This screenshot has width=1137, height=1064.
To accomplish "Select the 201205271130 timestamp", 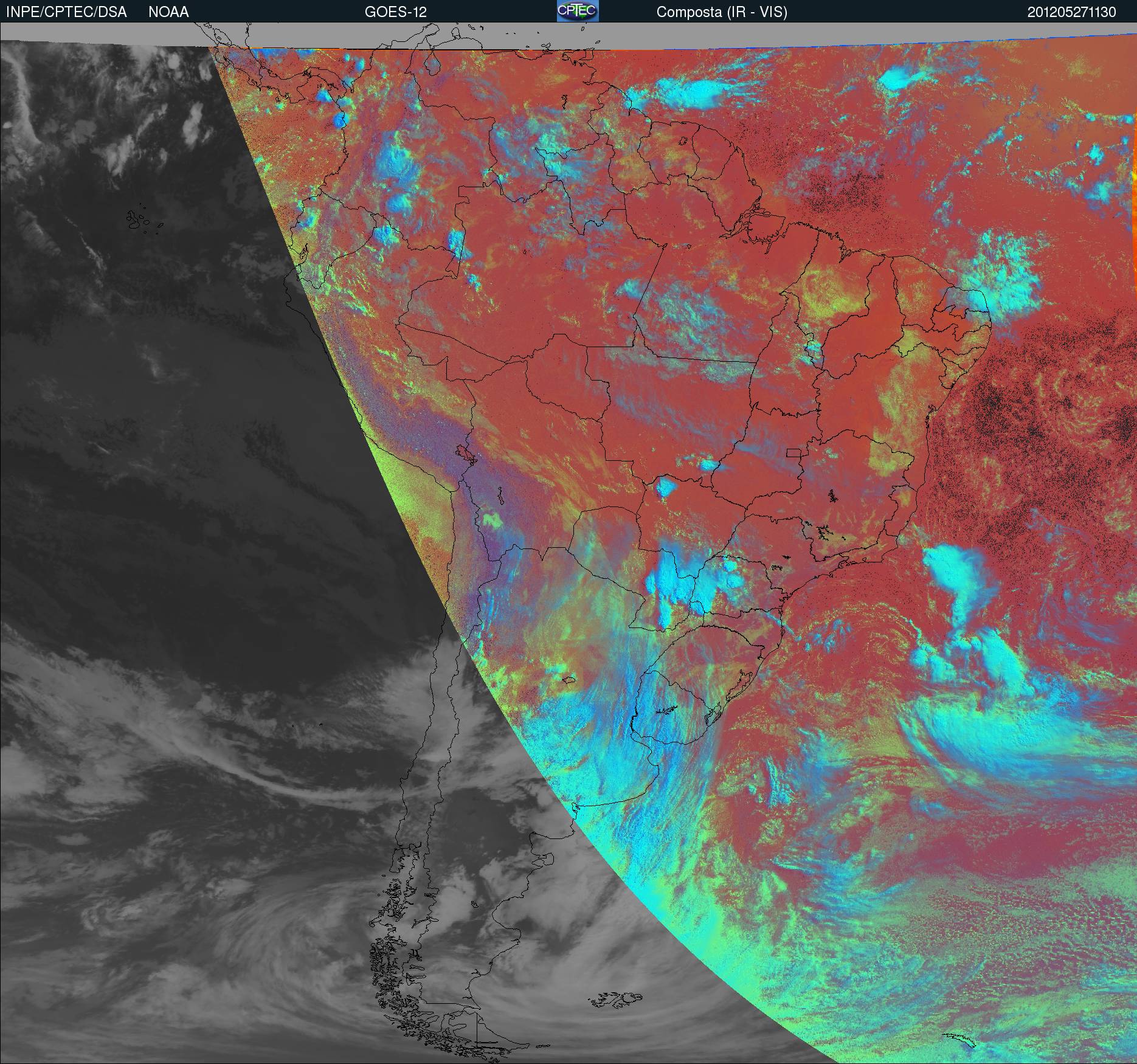I will pyautogui.click(x=1072, y=12).
